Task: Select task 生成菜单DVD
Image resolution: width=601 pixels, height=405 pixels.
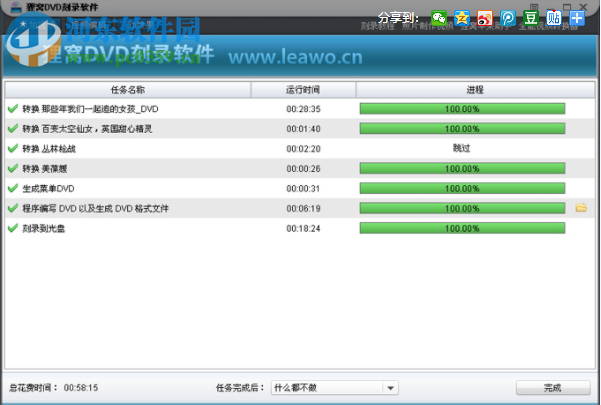Action: click(x=48, y=189)
